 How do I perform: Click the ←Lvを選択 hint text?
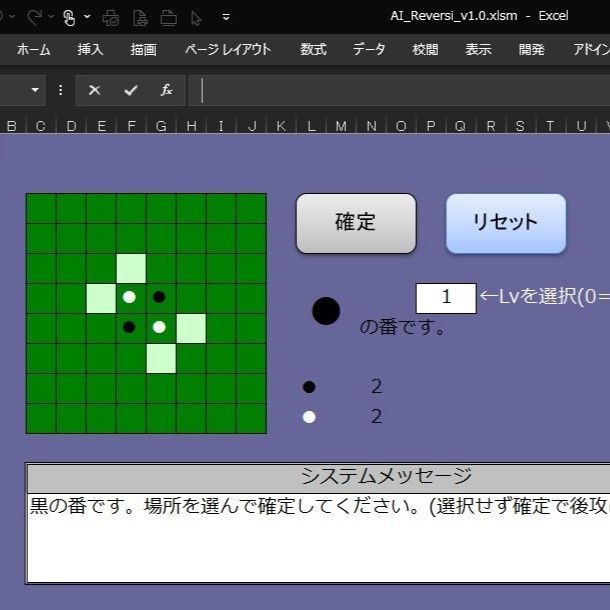545,297
